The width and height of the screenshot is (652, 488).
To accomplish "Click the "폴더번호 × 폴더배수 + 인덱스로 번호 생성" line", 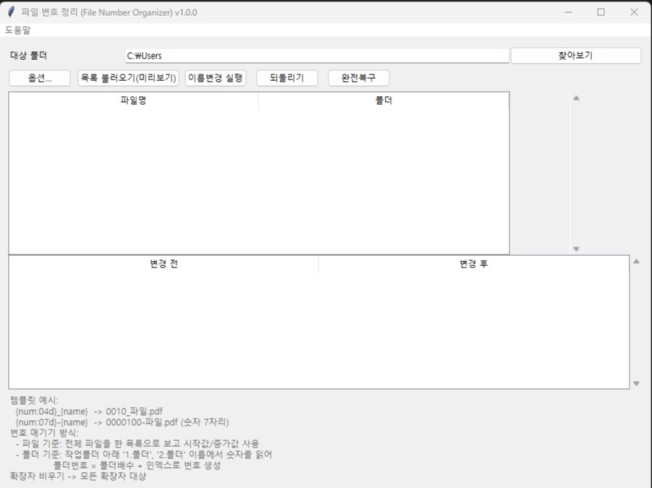I will [137, 466].
